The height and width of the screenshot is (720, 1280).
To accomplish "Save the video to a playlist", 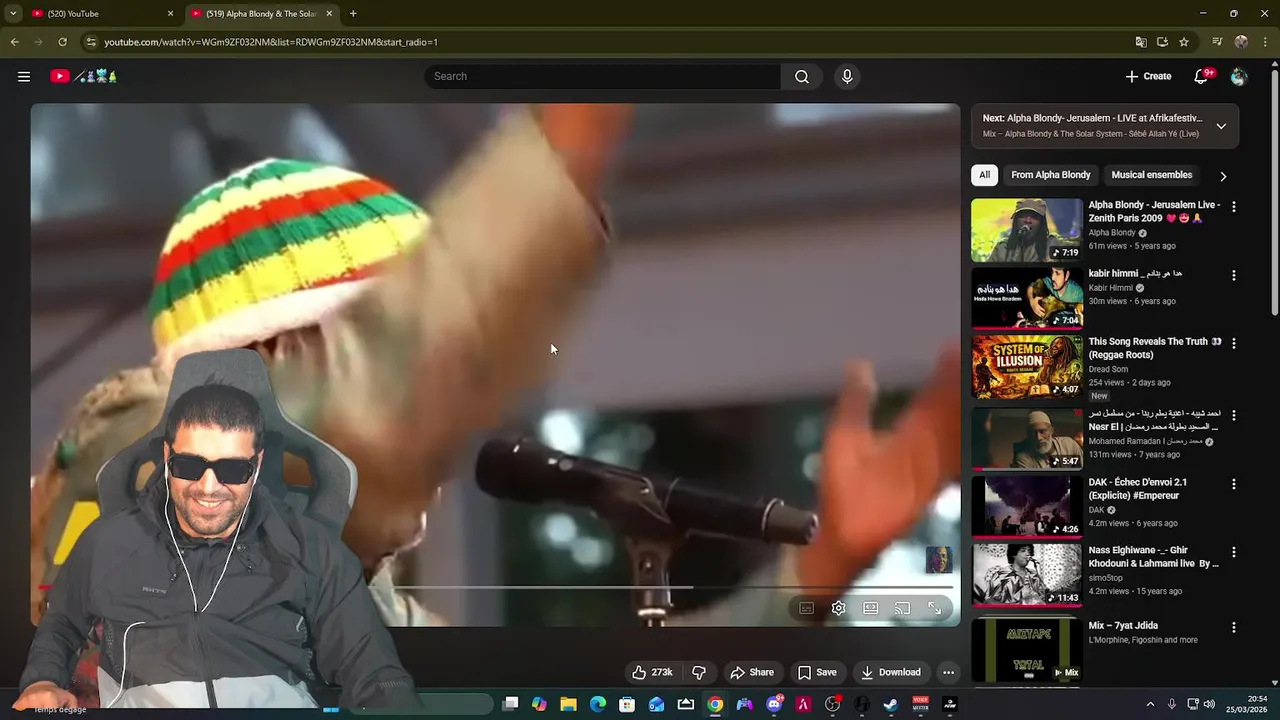I will (816, 672).
